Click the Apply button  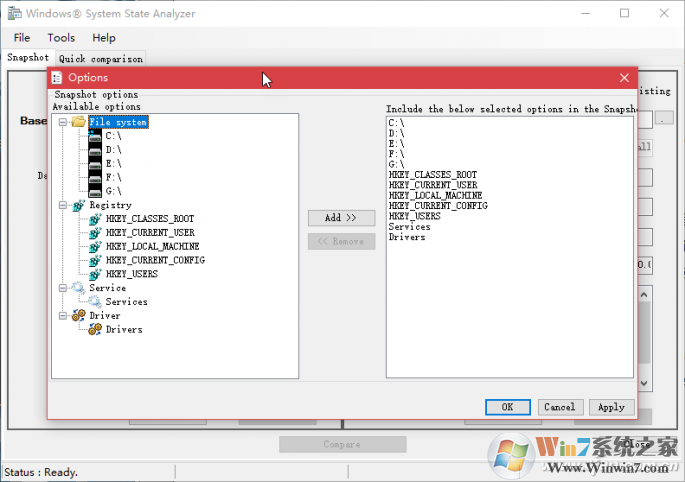click(612, 407)
